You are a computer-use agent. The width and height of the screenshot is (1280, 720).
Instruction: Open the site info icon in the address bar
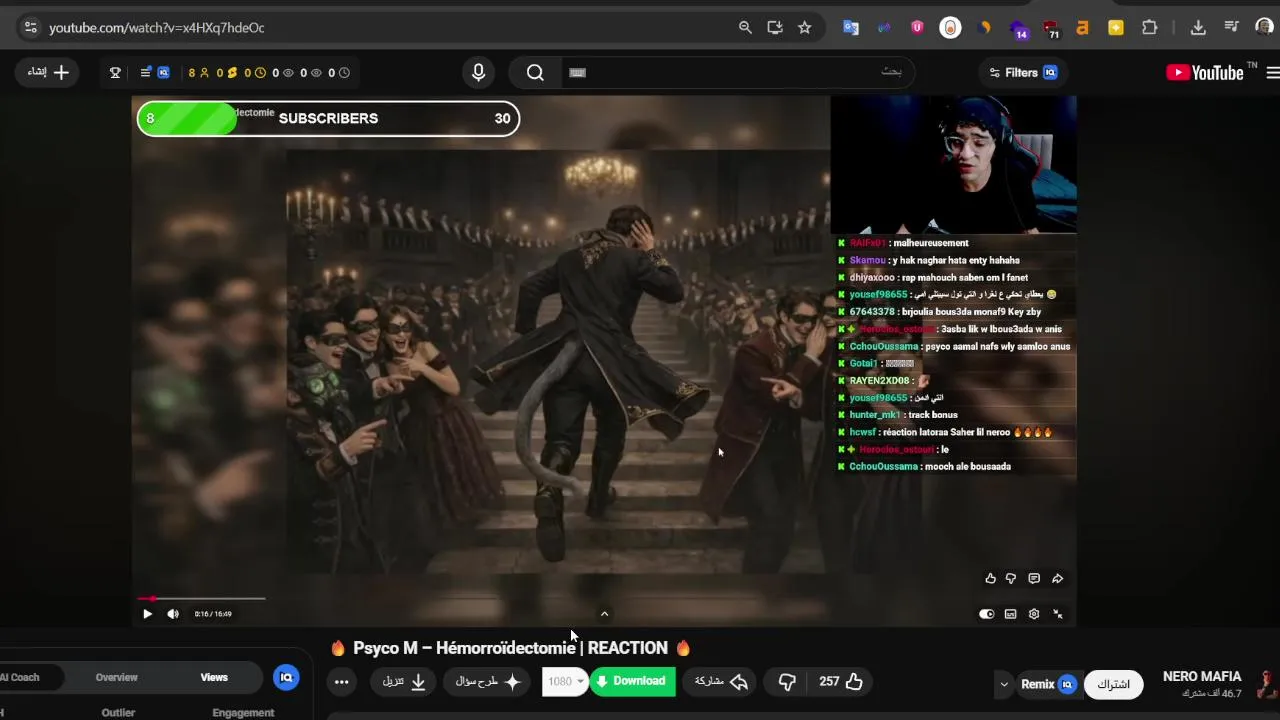coord(30,28)
